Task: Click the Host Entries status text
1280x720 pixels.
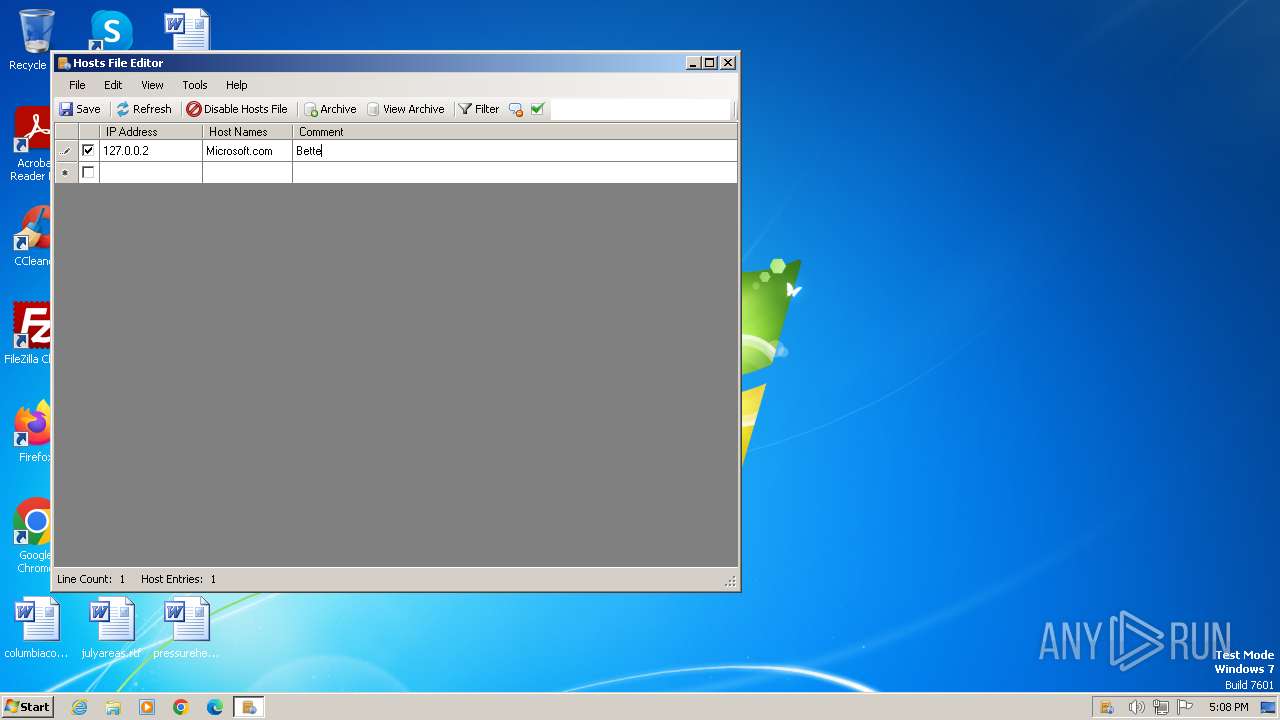Action: click(x=178, y=579)
